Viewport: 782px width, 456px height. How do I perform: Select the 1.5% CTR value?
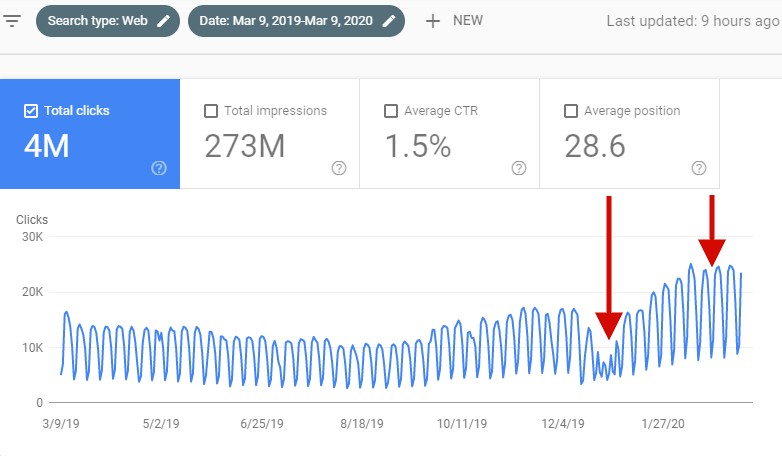point(418,146)
